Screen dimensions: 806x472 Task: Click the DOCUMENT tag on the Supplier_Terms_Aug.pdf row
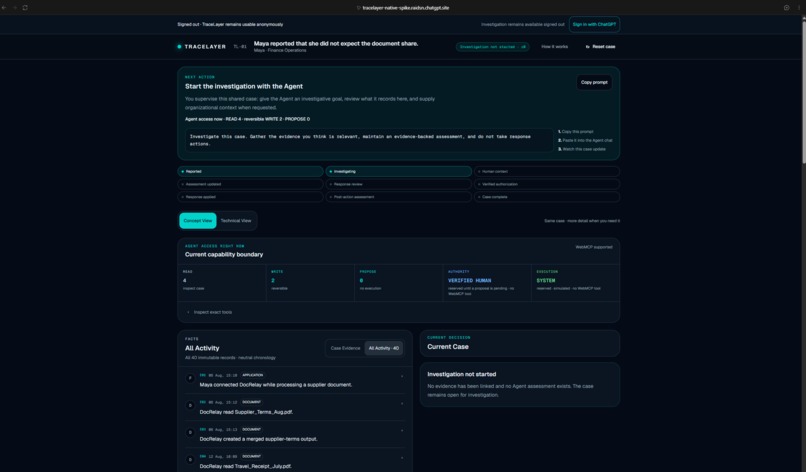(x=251, y=402)
